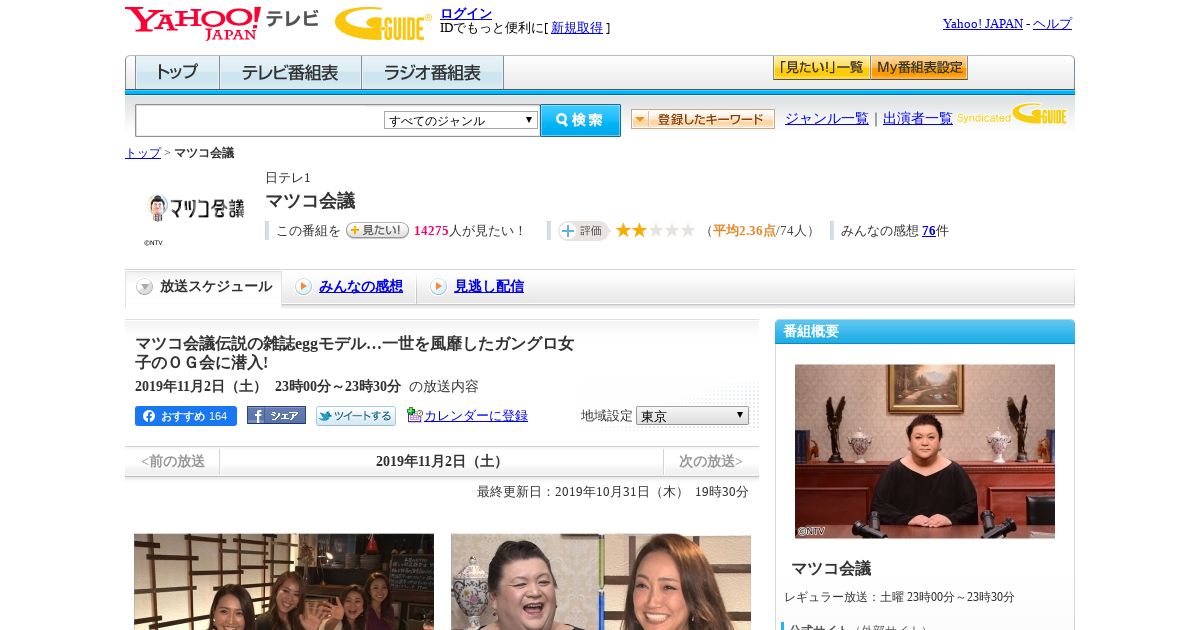Click the 番組概要 panel header
Image resolution: width=1200 pixels, height=630 pixels.
(925, 332)
